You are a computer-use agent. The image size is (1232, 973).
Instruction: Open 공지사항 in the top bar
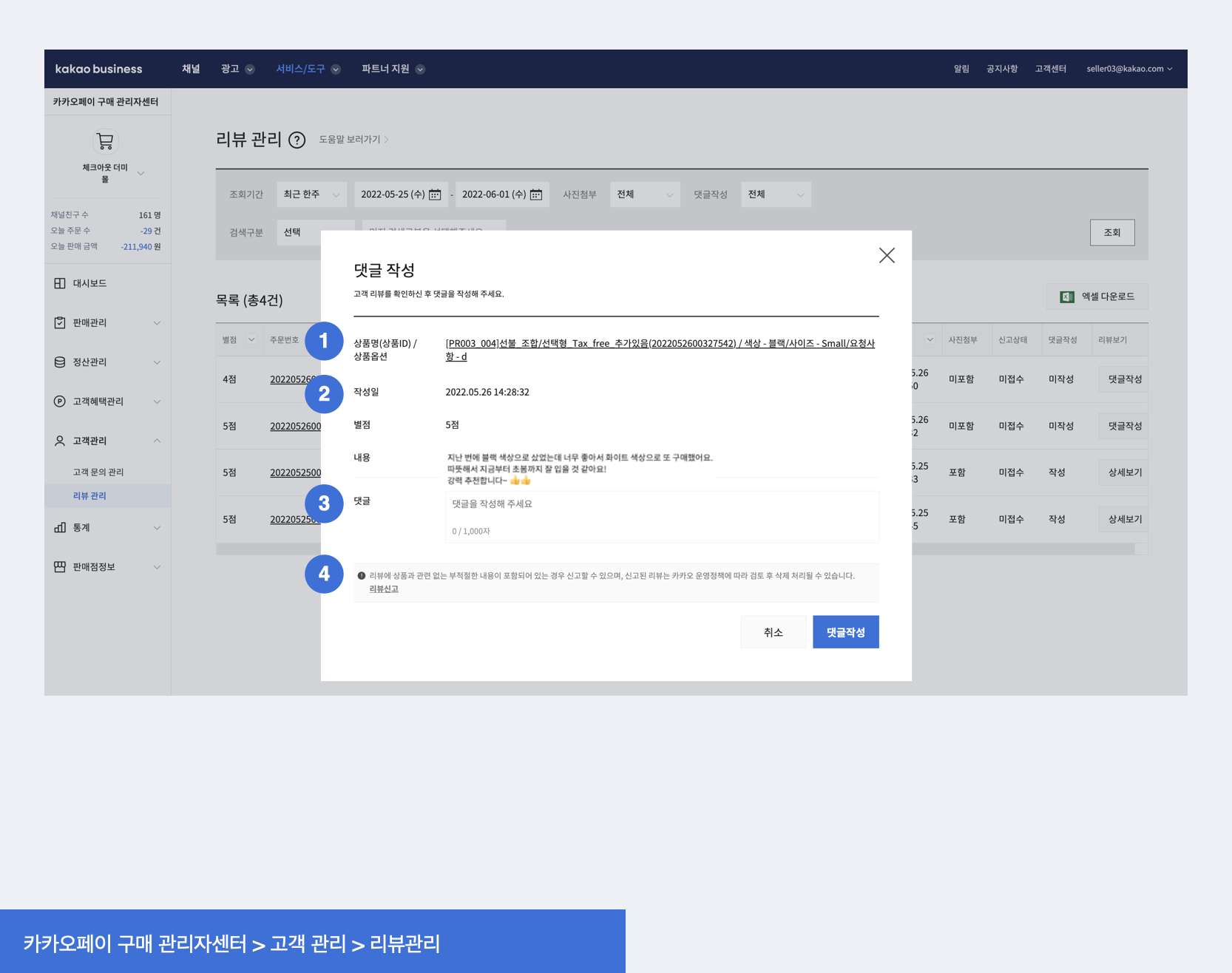coord(1002,69)
